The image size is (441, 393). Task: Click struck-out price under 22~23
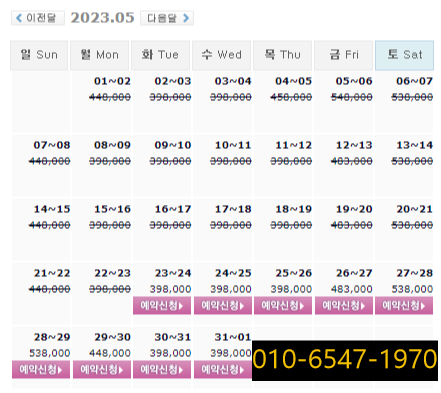(x=110, y=289)
